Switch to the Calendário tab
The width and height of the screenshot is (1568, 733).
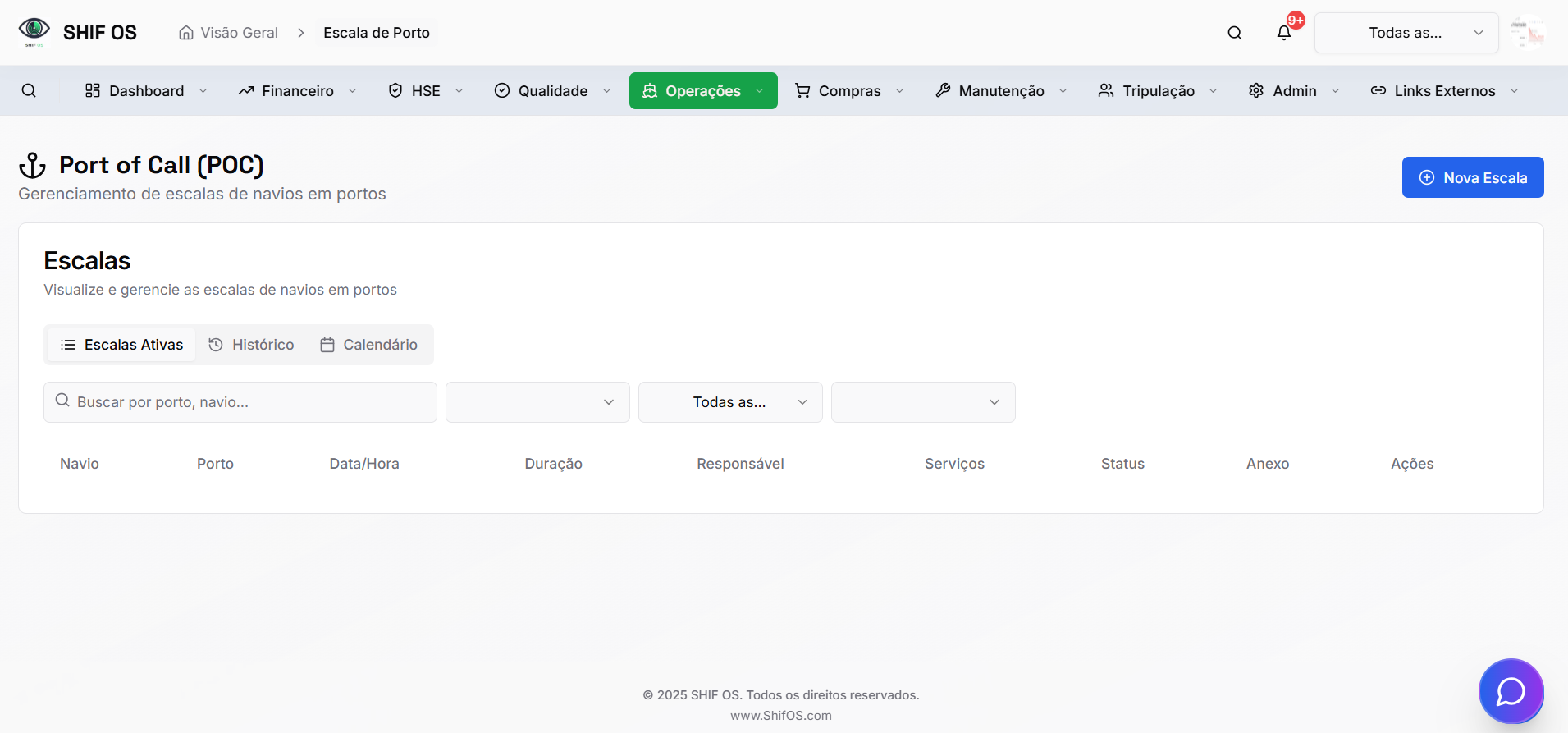(x=369, y=345)
